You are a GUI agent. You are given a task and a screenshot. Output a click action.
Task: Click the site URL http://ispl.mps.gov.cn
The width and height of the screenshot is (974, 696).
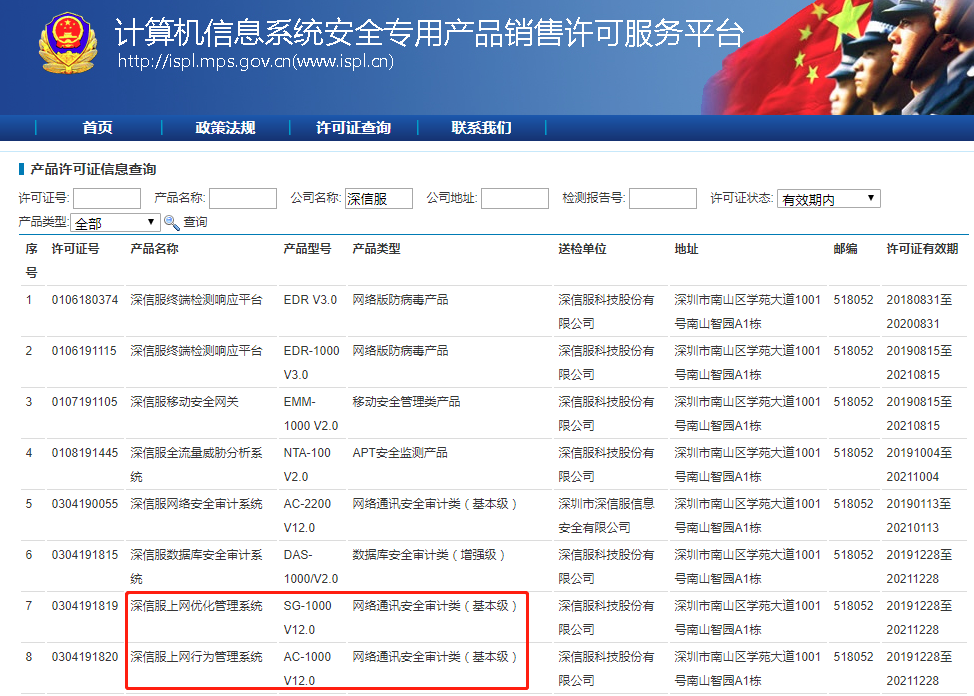(256, 62)
